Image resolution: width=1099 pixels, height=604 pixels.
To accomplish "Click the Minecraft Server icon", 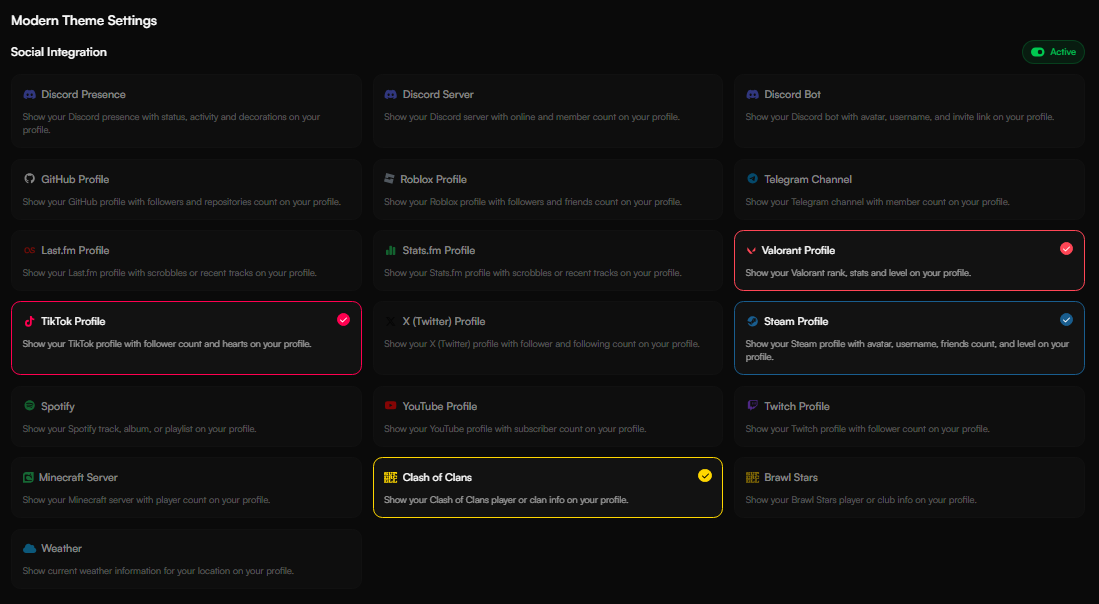I will tap(28, 477).
